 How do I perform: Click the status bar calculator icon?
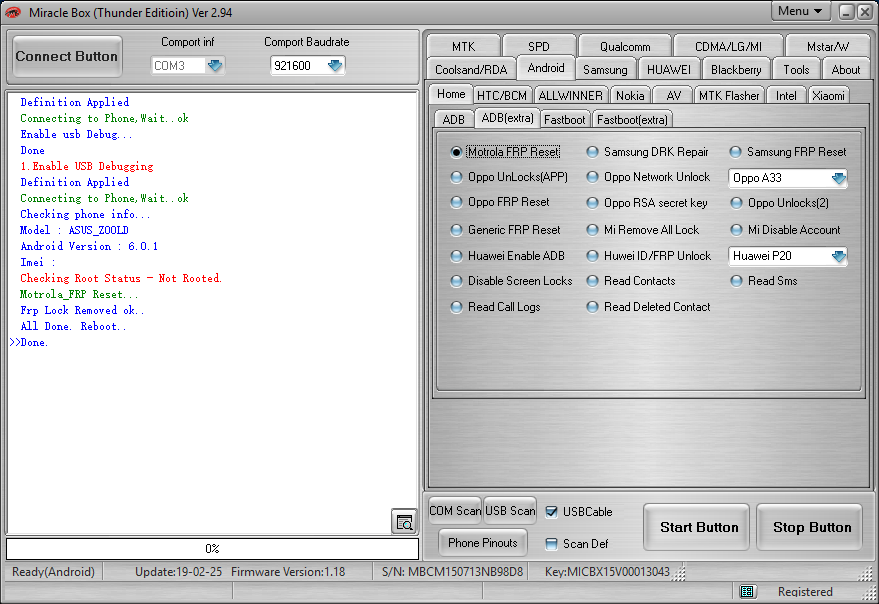[746, 592]
